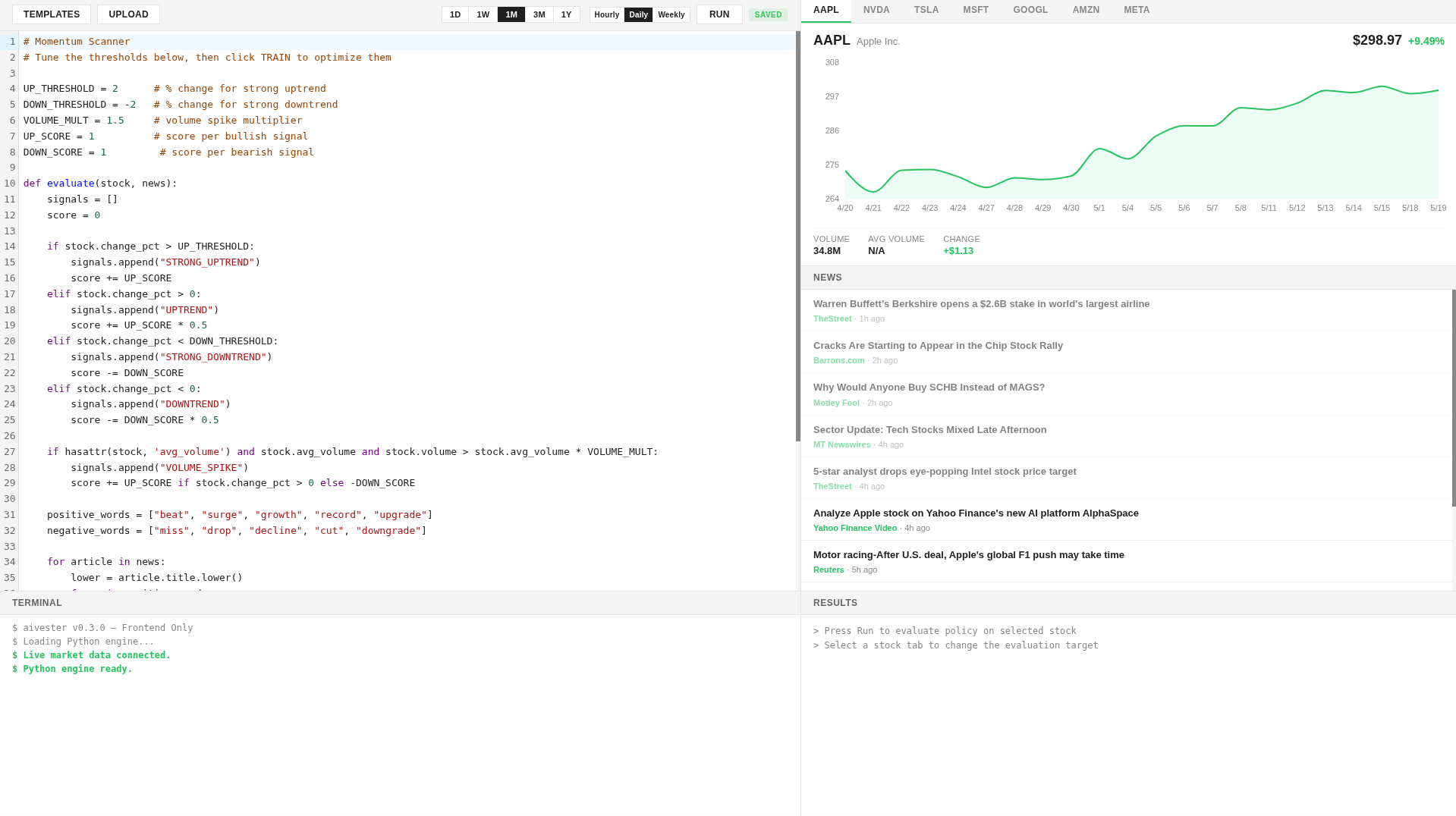Click the Saved status badge
The height and width of the screenshot is (816, 1456).
[769, 14]
